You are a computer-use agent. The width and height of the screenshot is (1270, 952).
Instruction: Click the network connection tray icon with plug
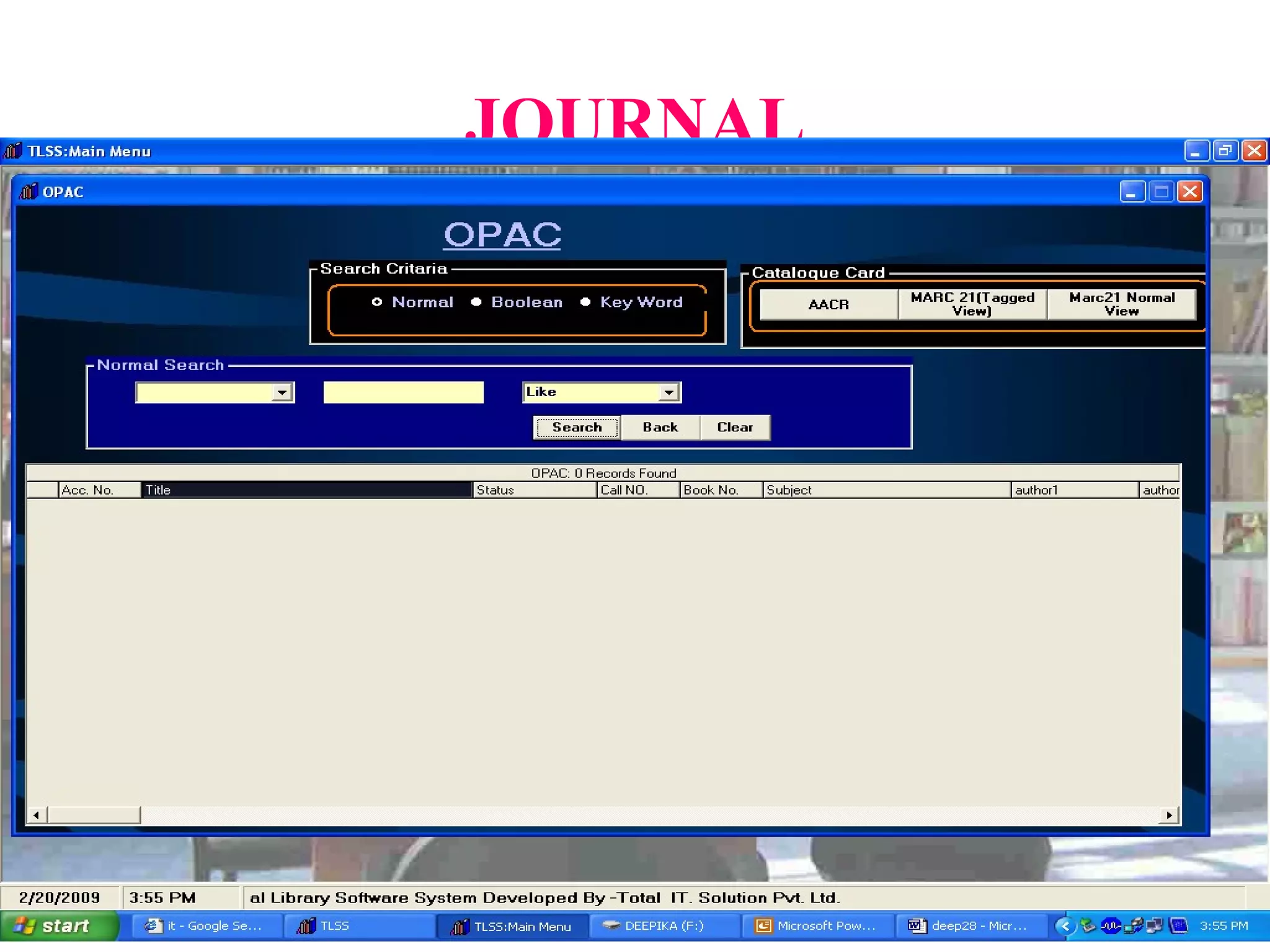click(1134, 926)
